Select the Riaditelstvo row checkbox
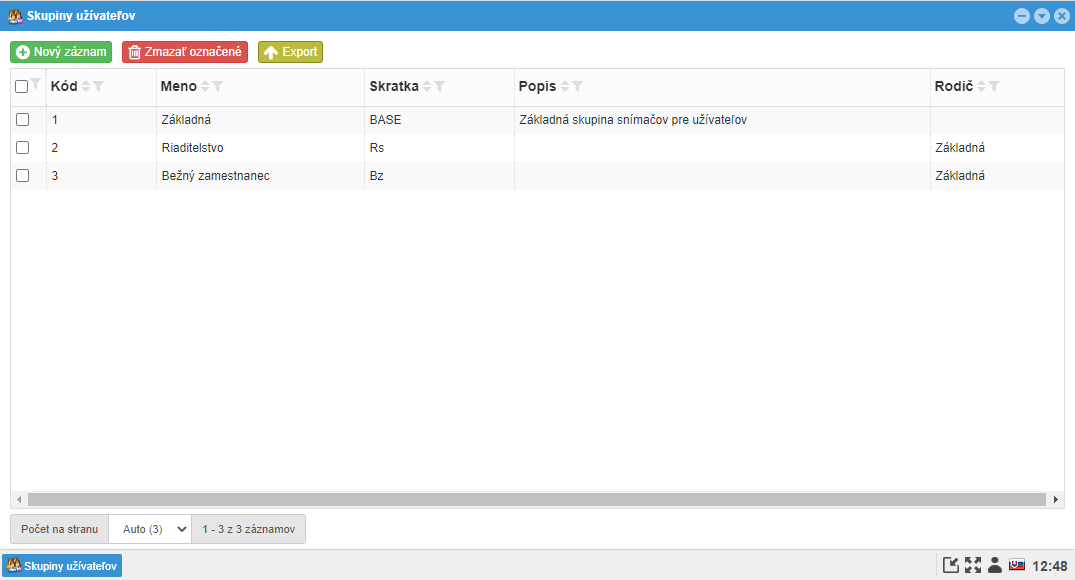The width and height of the screenshot is (1075, 580). point(23,147)
